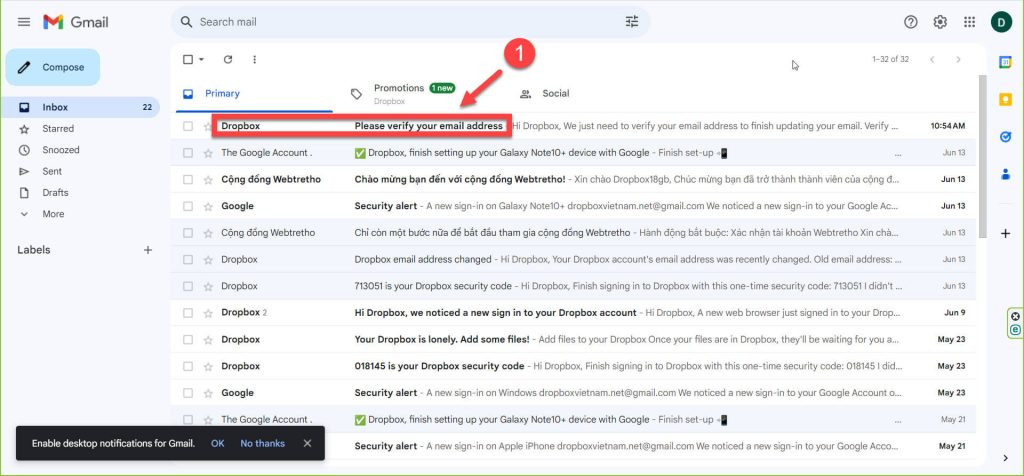Open the Dropbox email address changed message
Screen dimensions: 1024x476
pyautogui.click(x=573, y=260)
